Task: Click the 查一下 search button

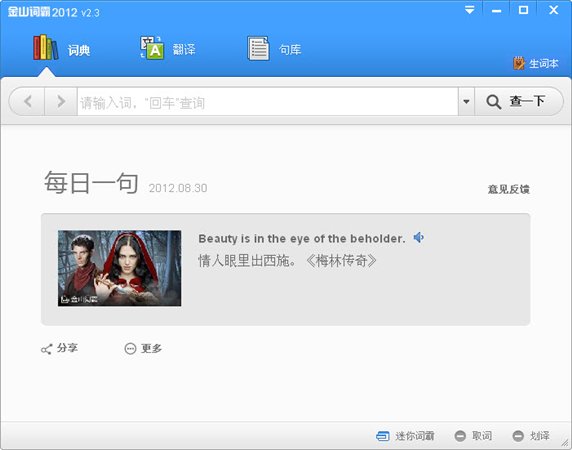Action: [518, 101]
